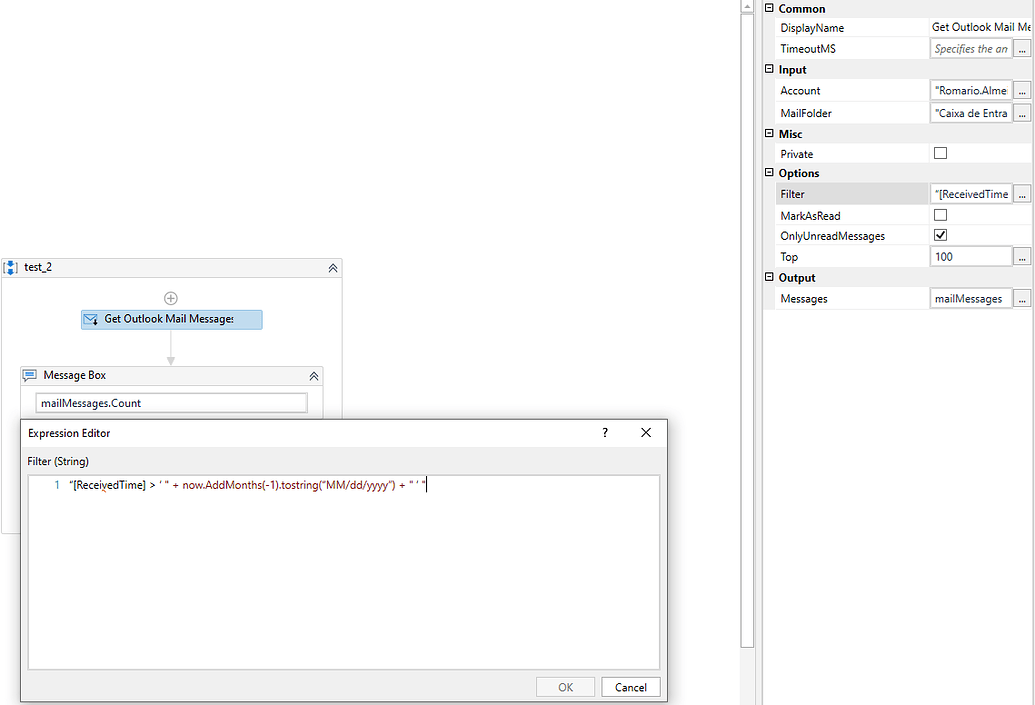Click the MailFolder property label
Viewport: 1035px width, 705px height.
(x=806, y=114)
